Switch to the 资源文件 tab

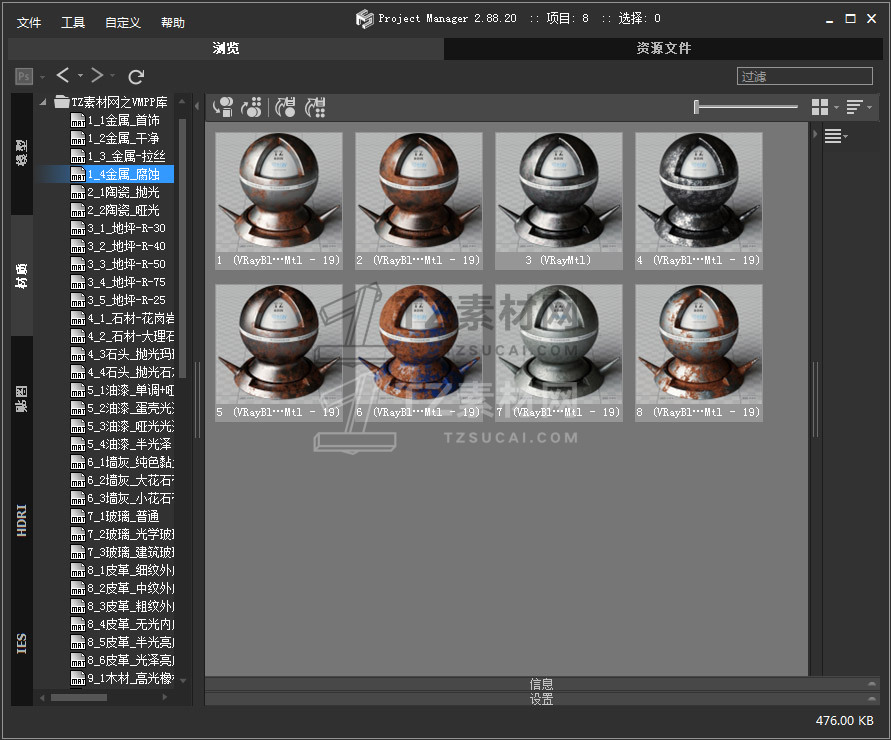(663, 48)
